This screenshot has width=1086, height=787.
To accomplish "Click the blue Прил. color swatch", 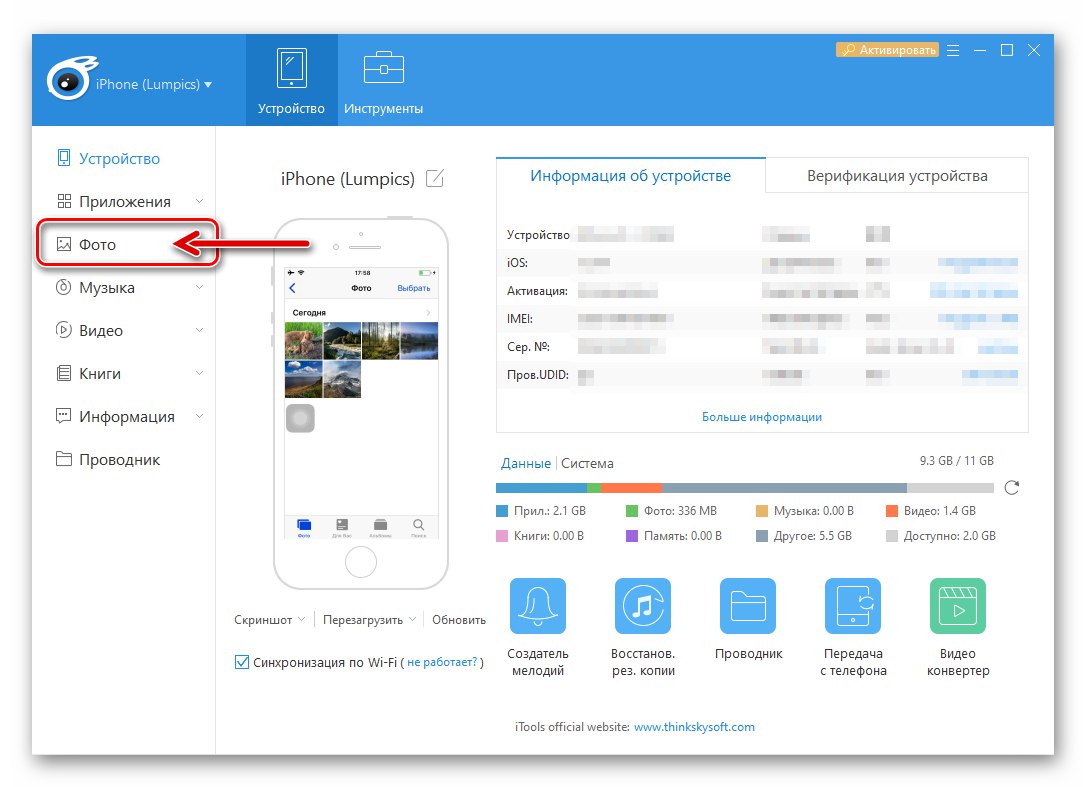I will [x=502, y=511].
